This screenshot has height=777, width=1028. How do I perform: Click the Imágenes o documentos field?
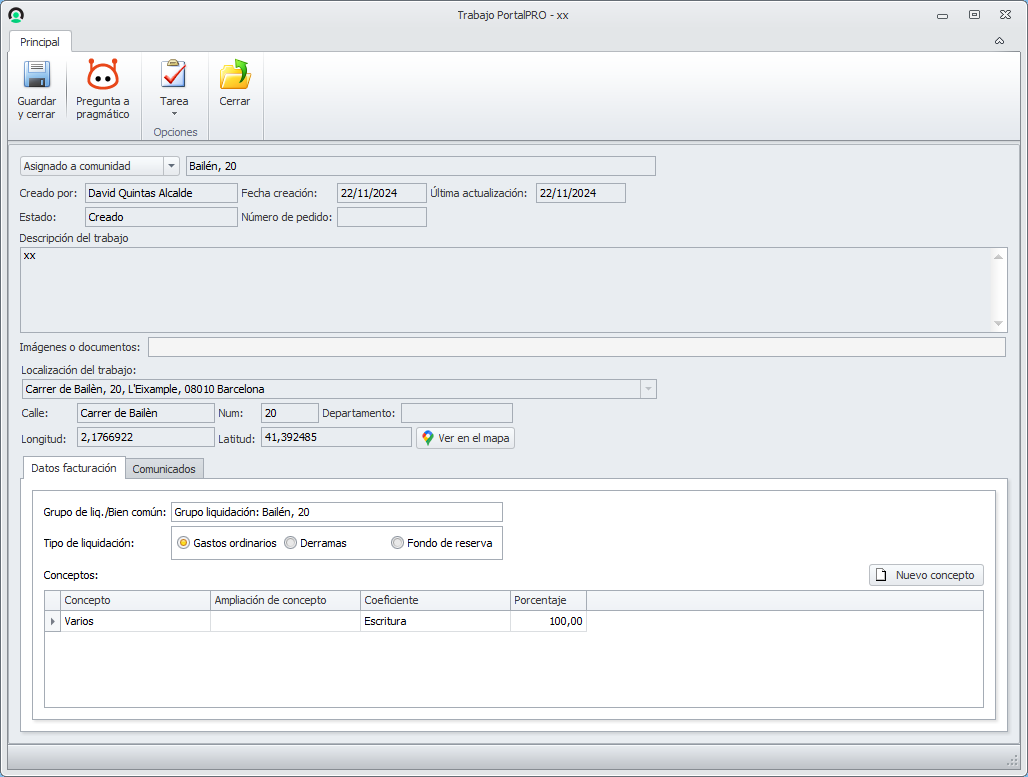tap(576, 347)
